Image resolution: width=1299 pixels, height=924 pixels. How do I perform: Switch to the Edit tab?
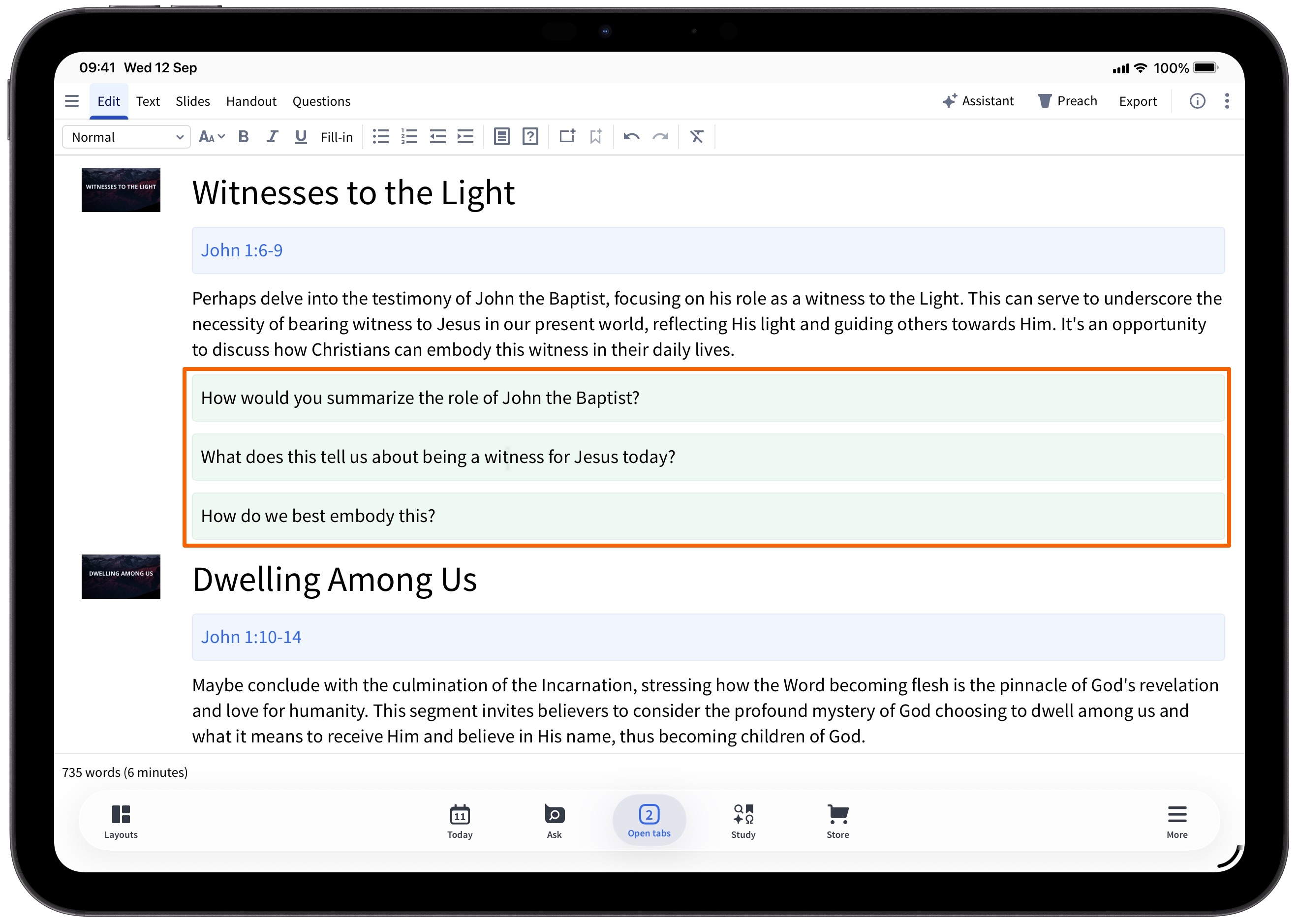(109, 101)
